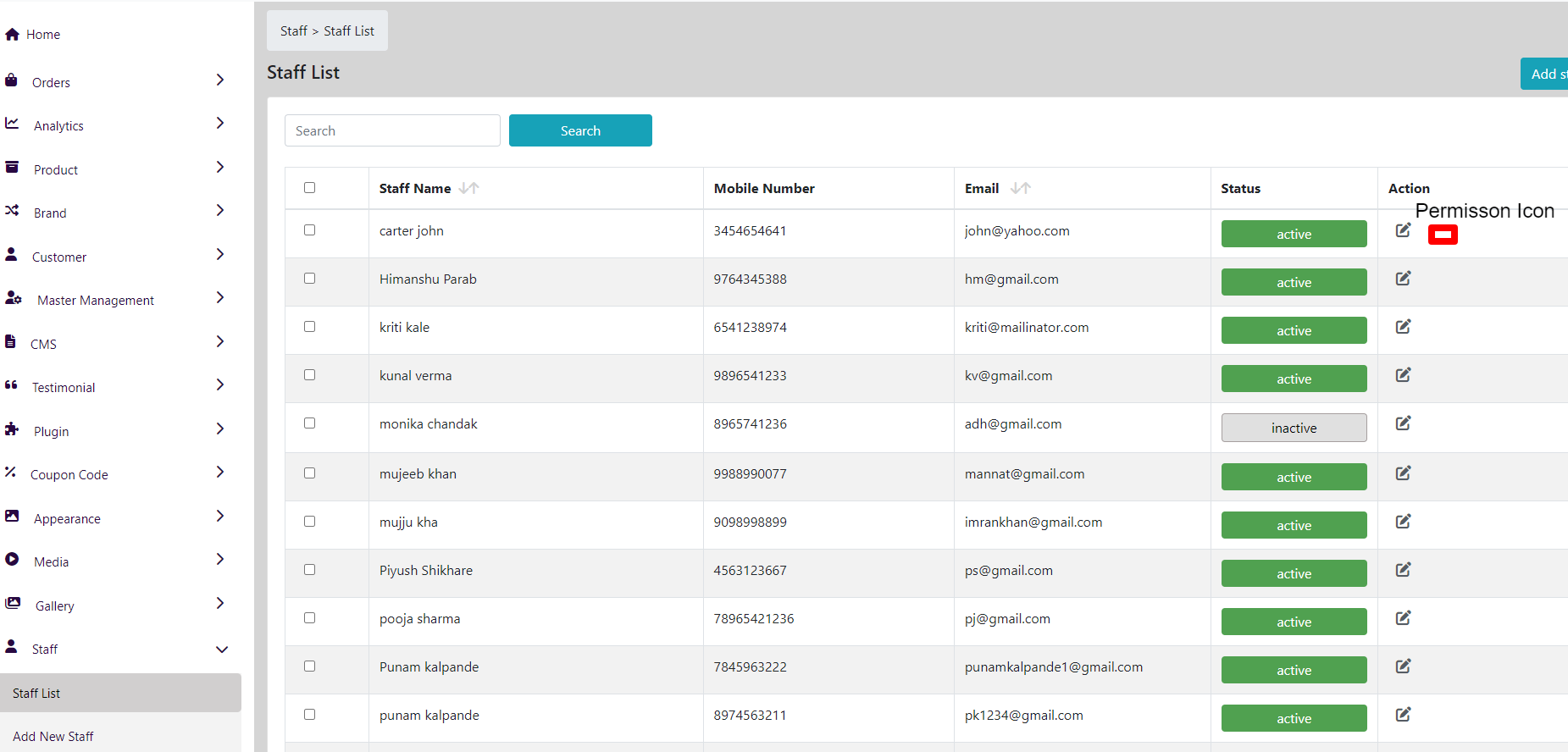The height and width of the screenshot is (752, 1568).
Task: Click the Staff breadcrumb link
Action: coord(294,30)
